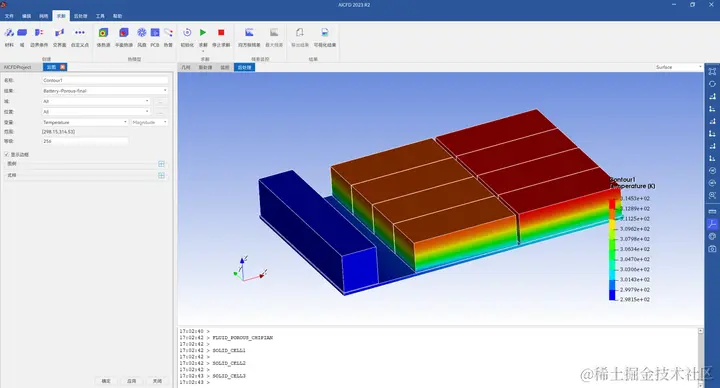Open the Magnitude component dropdown
Screen dimensions: 720x388
pyautogui.click(x=150, y=122)
